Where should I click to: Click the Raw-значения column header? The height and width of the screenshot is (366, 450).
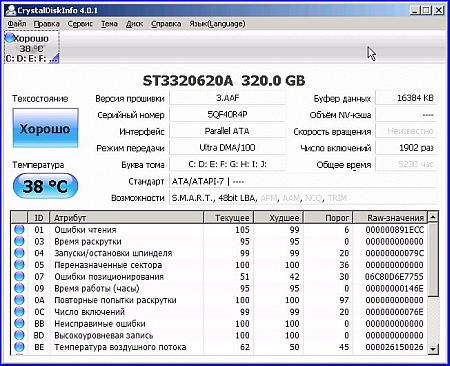tap(390, 218)
